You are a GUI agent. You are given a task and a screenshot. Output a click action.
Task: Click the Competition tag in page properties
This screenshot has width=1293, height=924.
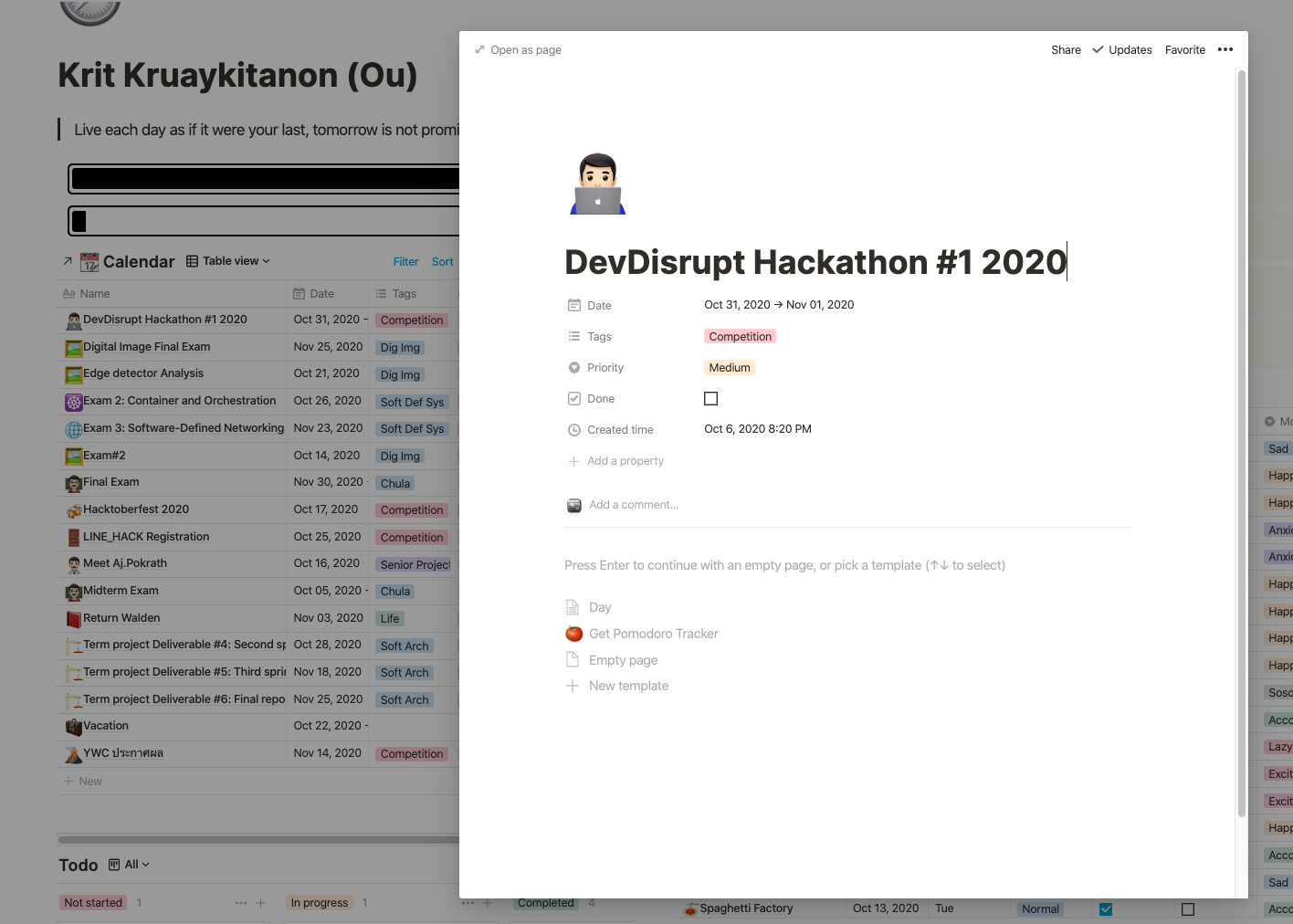(x=741, y=337)
